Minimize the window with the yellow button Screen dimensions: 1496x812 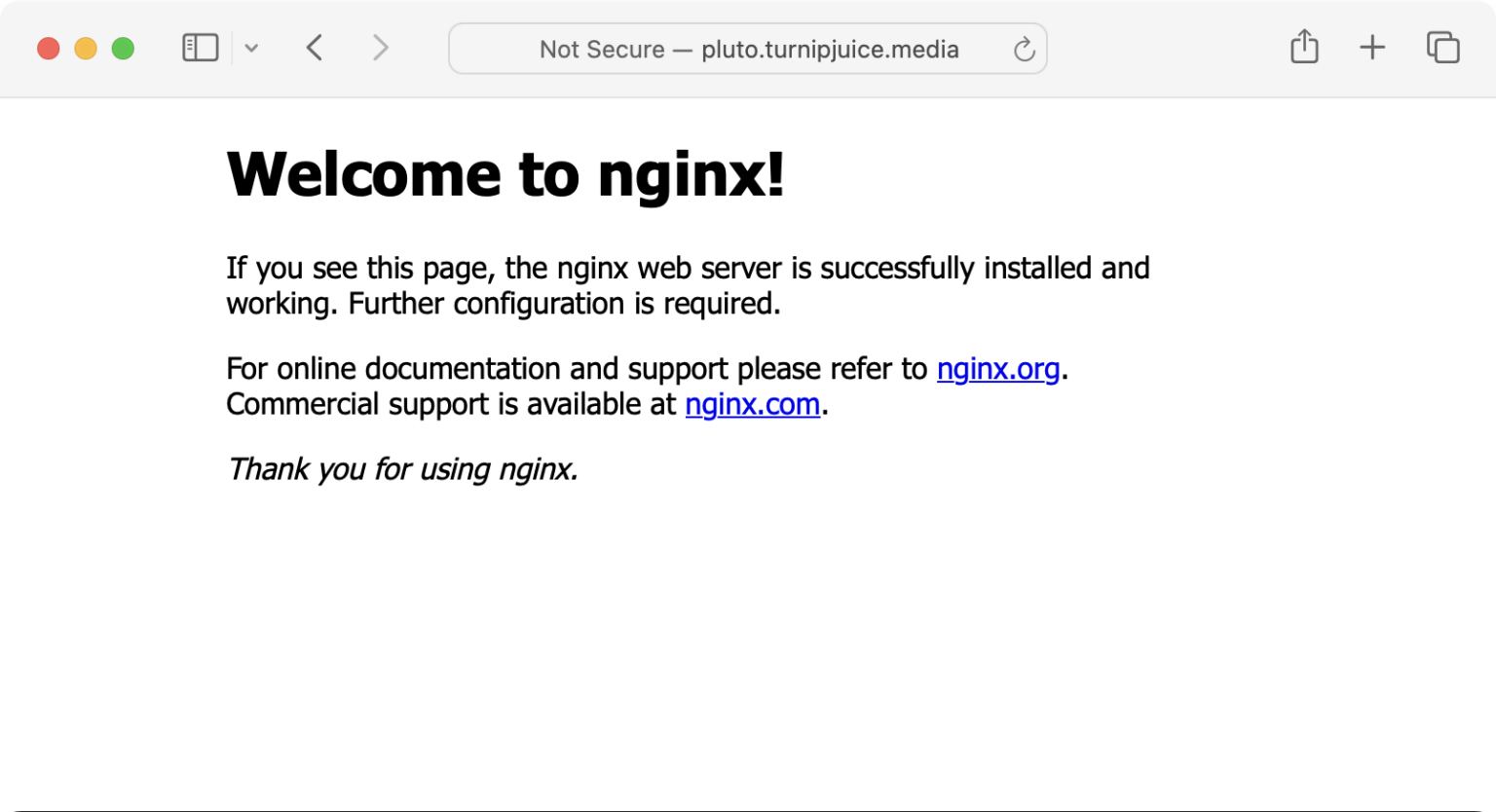click(x=86, y=48)
